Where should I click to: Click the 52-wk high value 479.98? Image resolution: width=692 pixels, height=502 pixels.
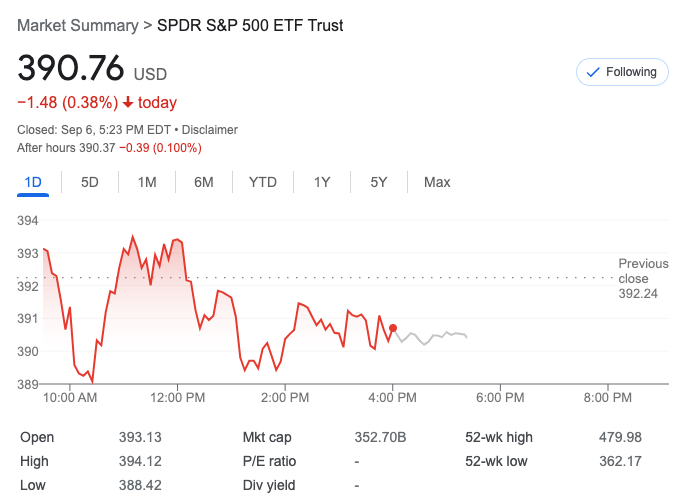pos(620,437)
